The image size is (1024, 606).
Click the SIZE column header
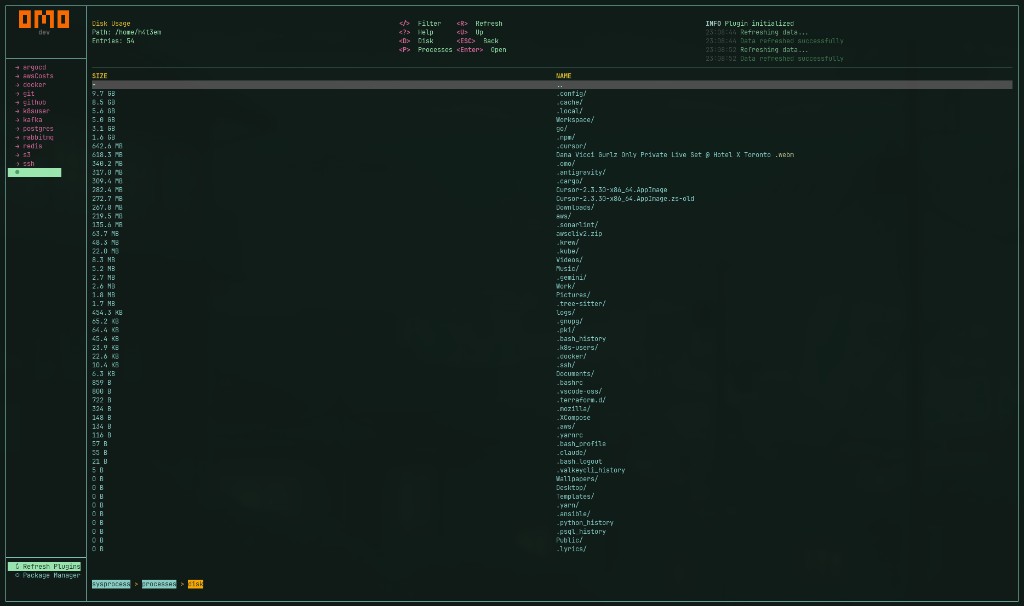pyautogui.click(x=99, y=76)
